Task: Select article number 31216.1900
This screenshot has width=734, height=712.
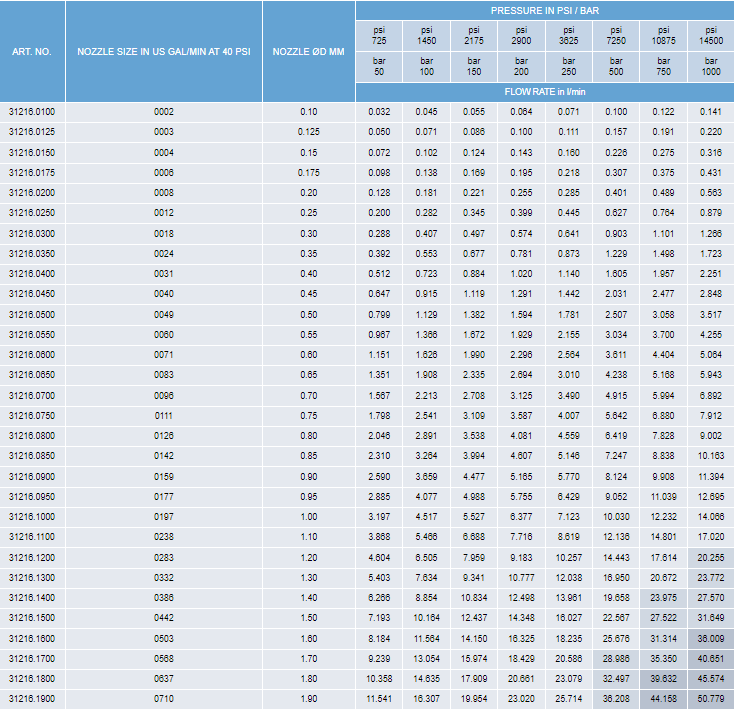Action: pyautogui.click(x=32, y=699)
